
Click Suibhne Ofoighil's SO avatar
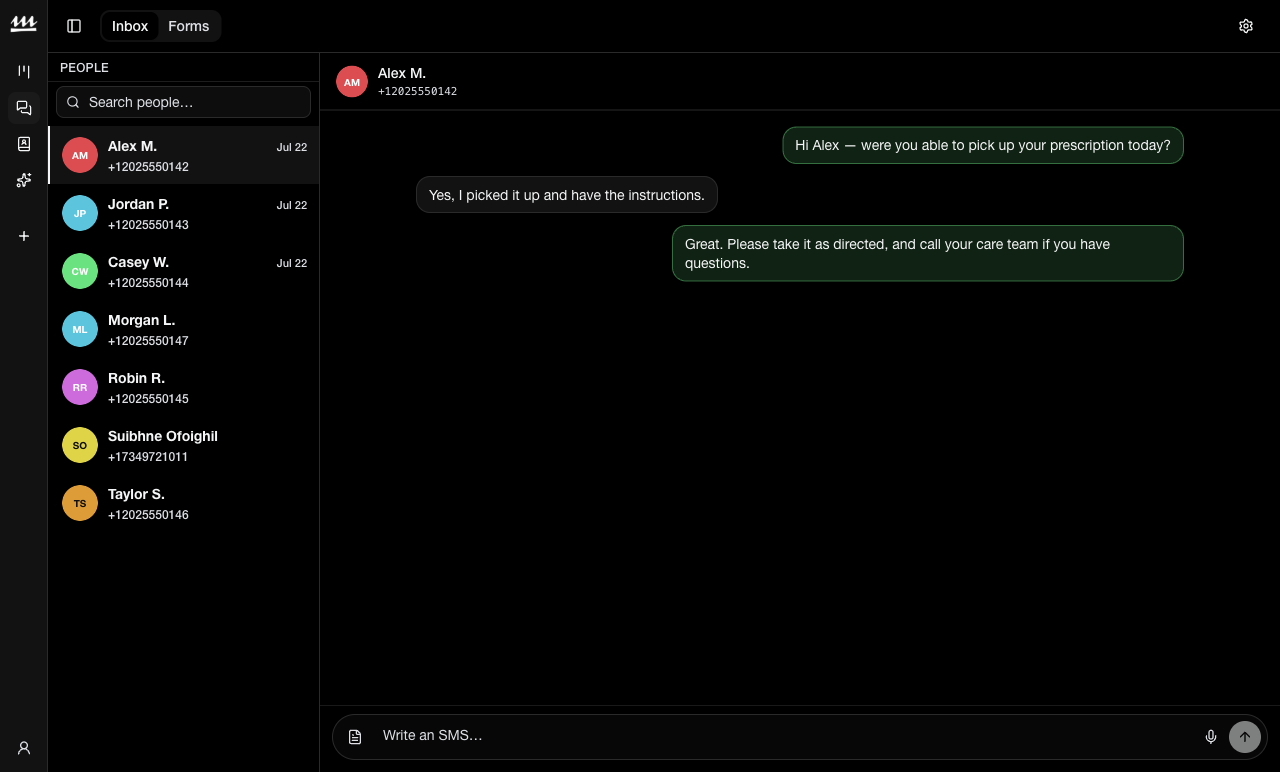pos(80,445)
